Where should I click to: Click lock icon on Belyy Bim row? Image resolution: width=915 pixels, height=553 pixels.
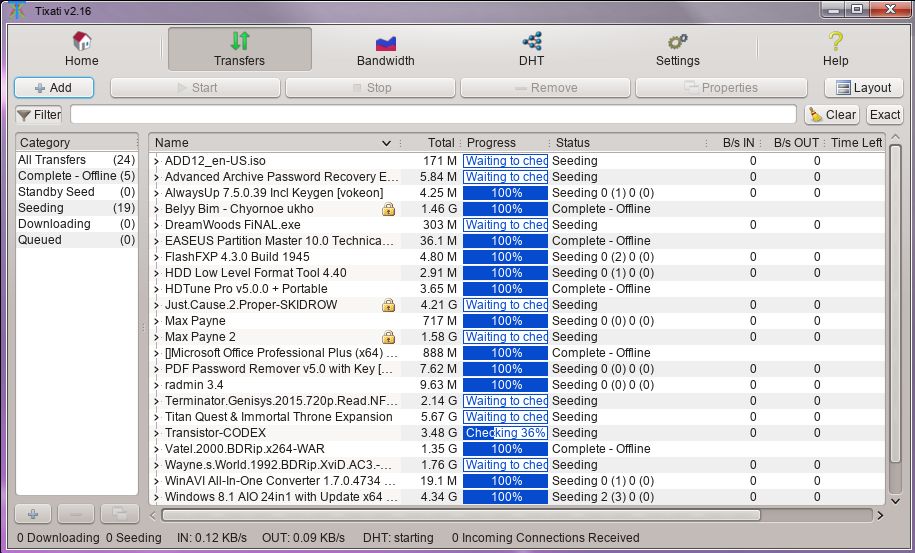pyautogui.click(x=389, y=209)
